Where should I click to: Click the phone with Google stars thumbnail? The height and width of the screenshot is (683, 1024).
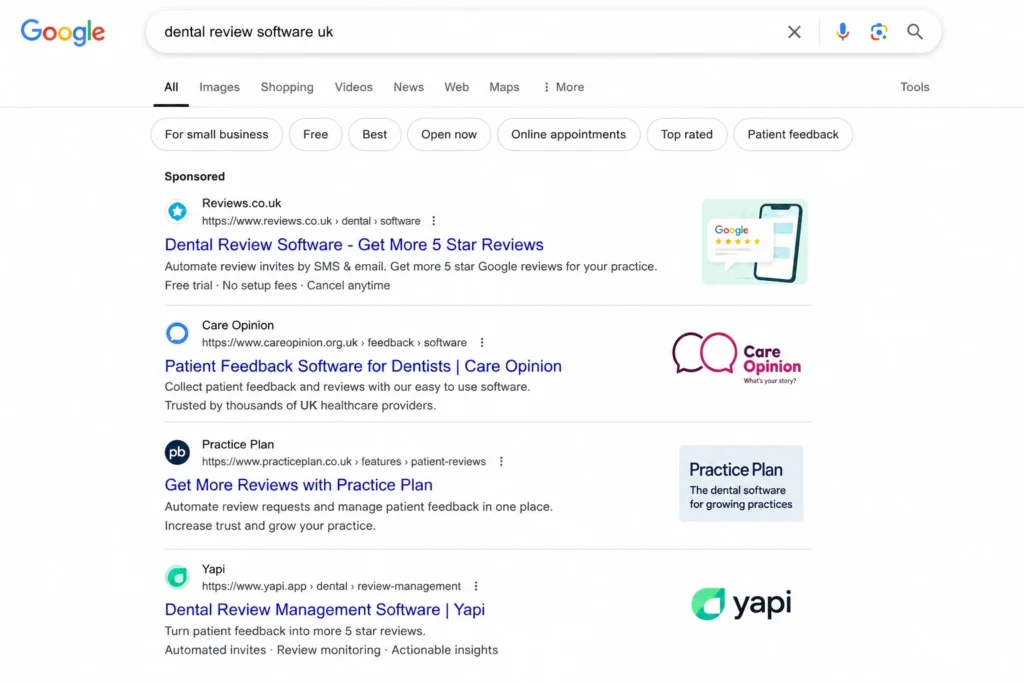(754, 242)
